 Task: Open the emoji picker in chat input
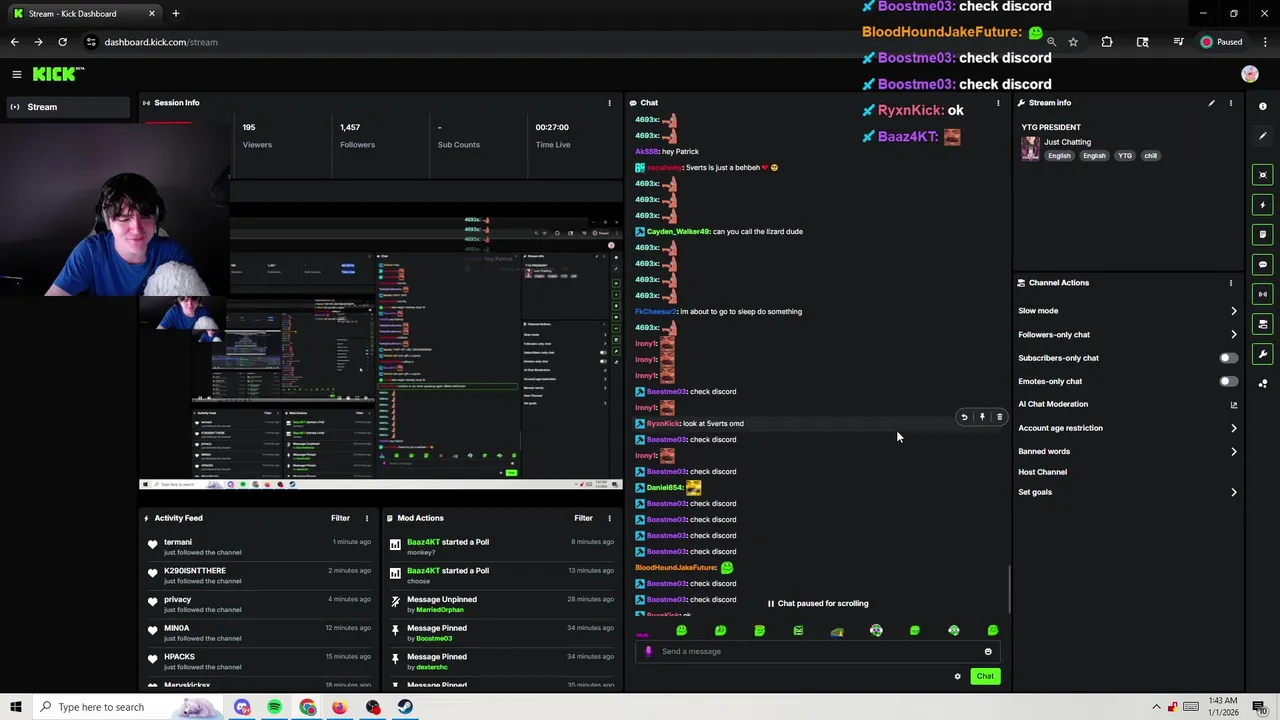coord(988,652)
